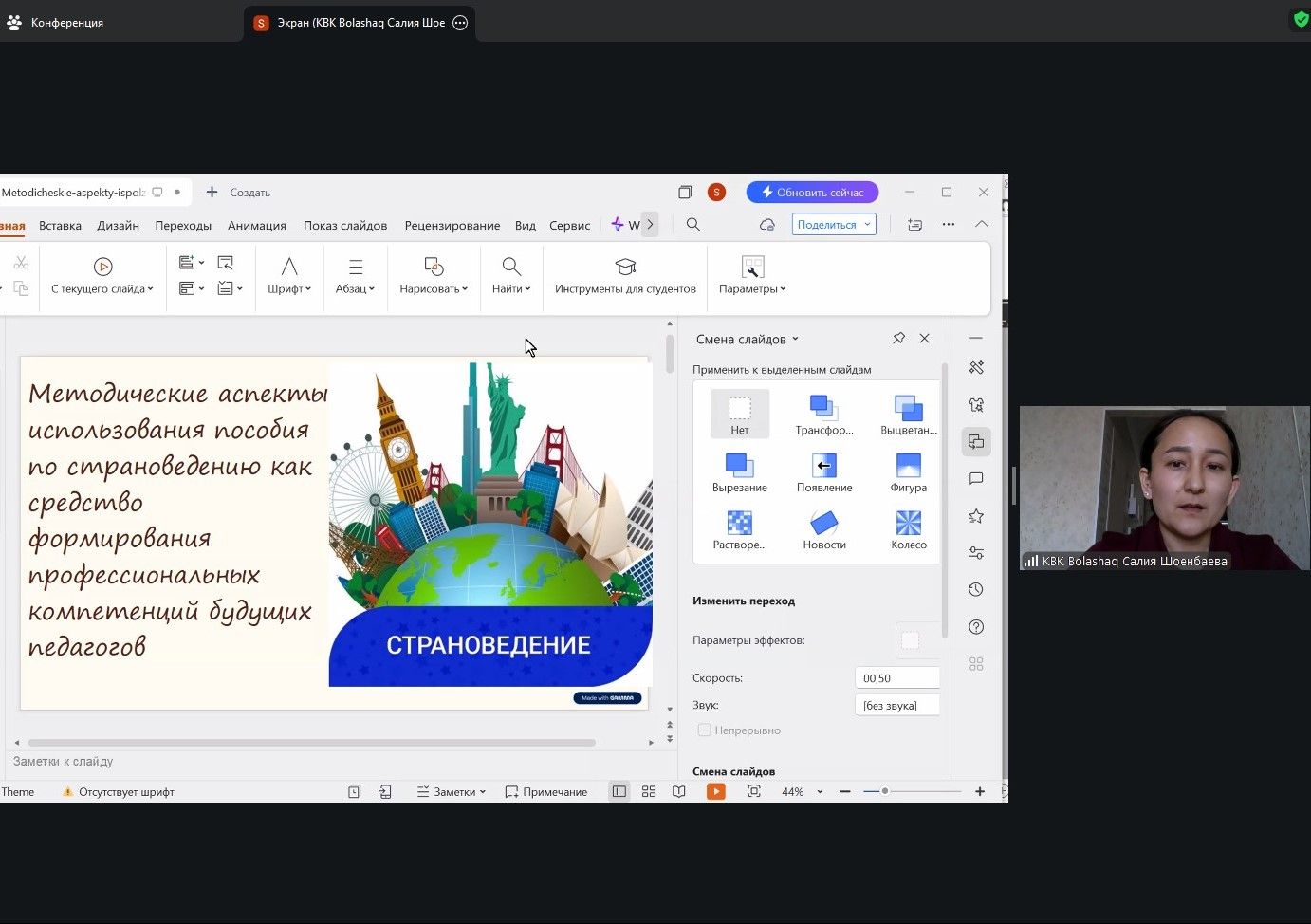This screenshot has width=1311, height=924.
Task: Apply the Новости slide transition
Action: tap(823, 523)
